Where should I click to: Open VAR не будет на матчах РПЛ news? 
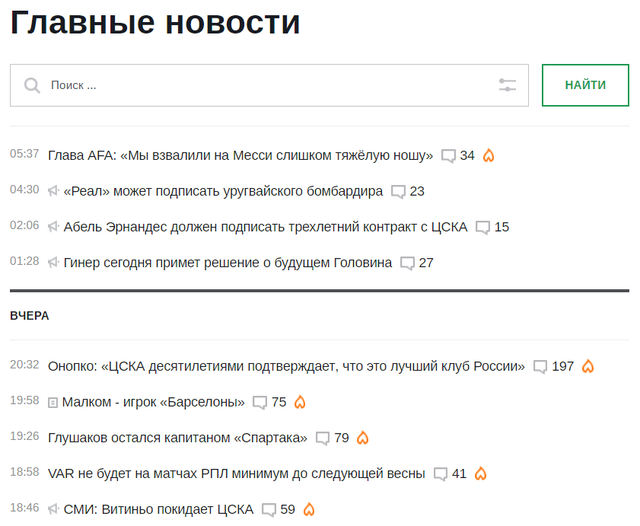[236, 473]
